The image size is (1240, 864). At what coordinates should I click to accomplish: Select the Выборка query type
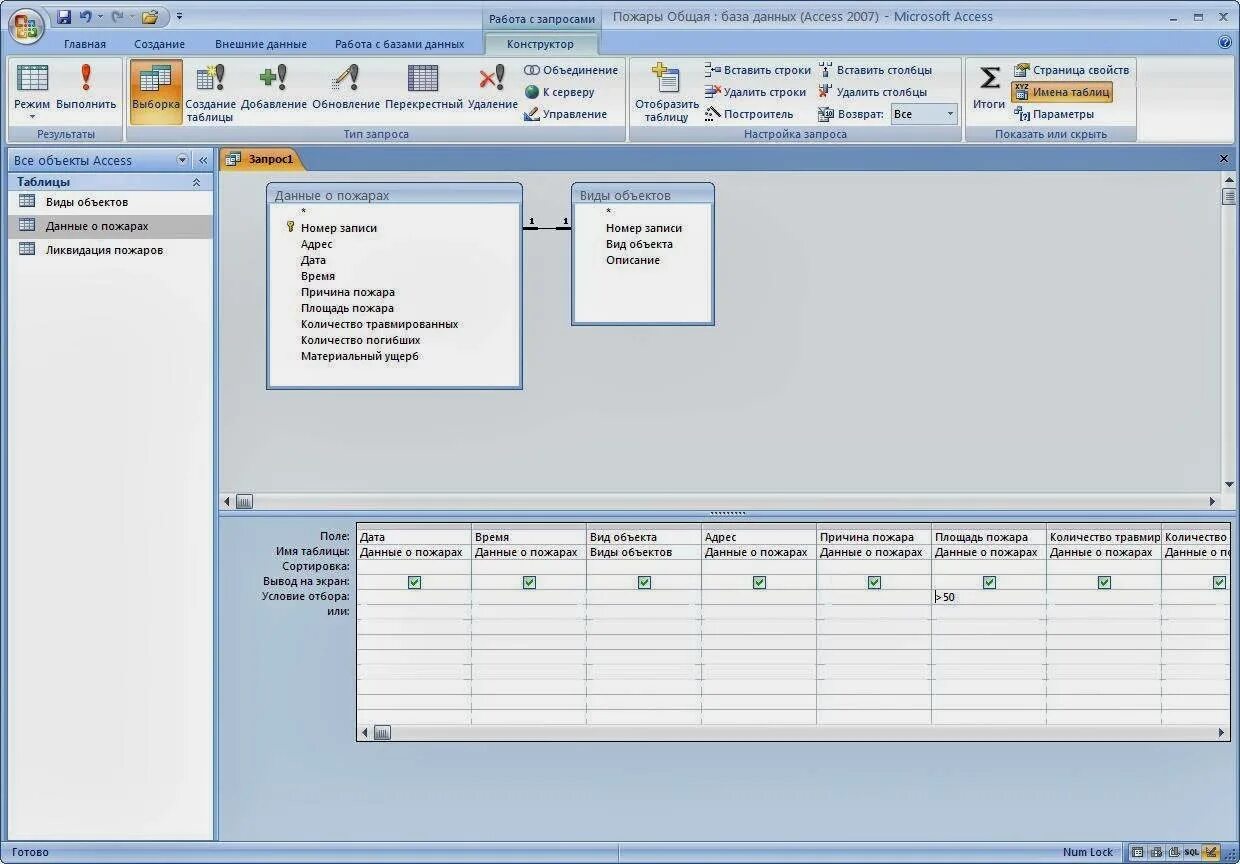tap(156, 91)
